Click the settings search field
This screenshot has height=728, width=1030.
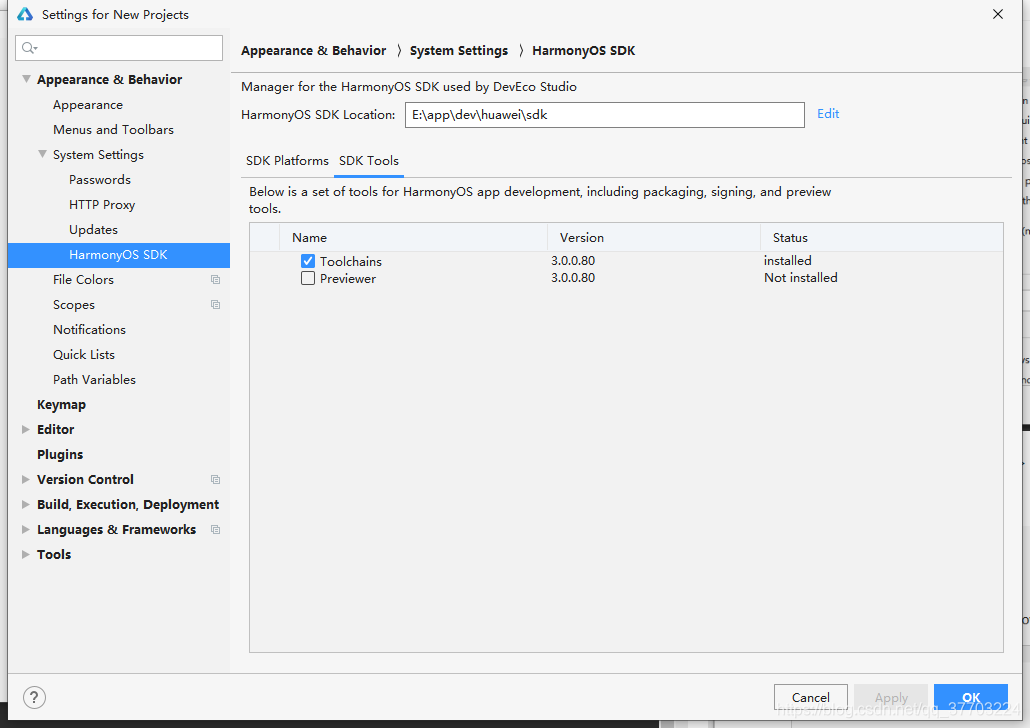[x=119, y=48]
